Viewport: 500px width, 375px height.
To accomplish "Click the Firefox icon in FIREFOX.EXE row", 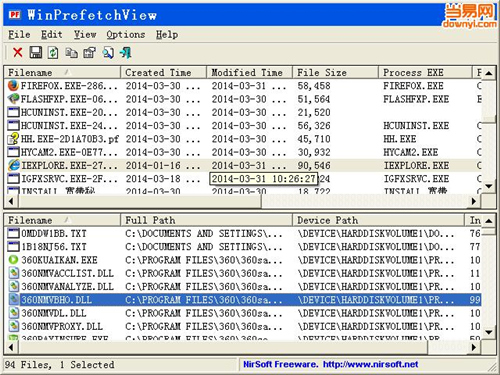I will [x=13, y=86].
